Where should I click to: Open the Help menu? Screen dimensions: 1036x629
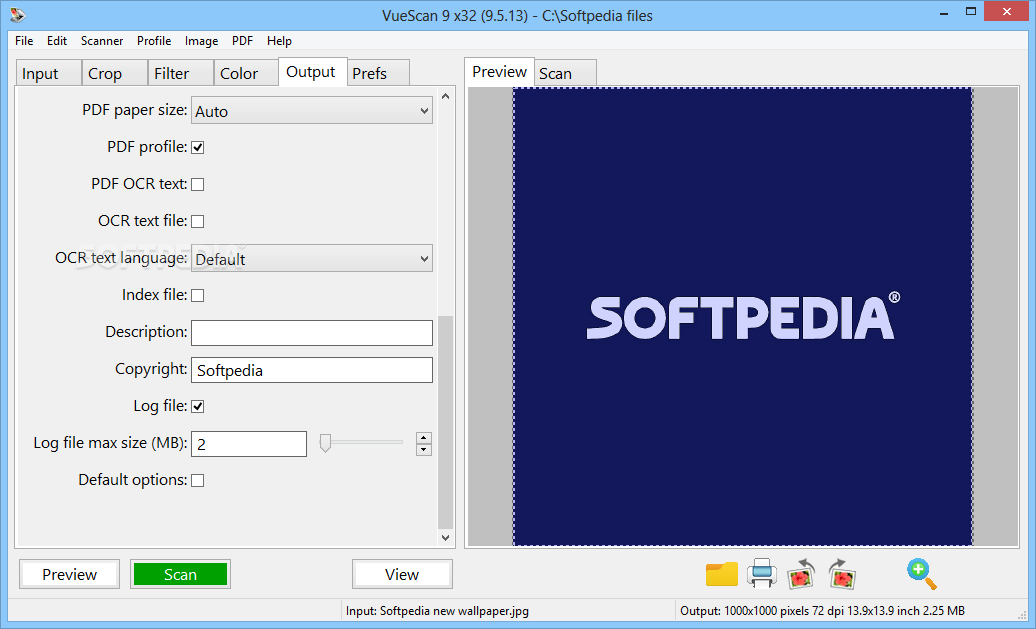click(279, 41)
